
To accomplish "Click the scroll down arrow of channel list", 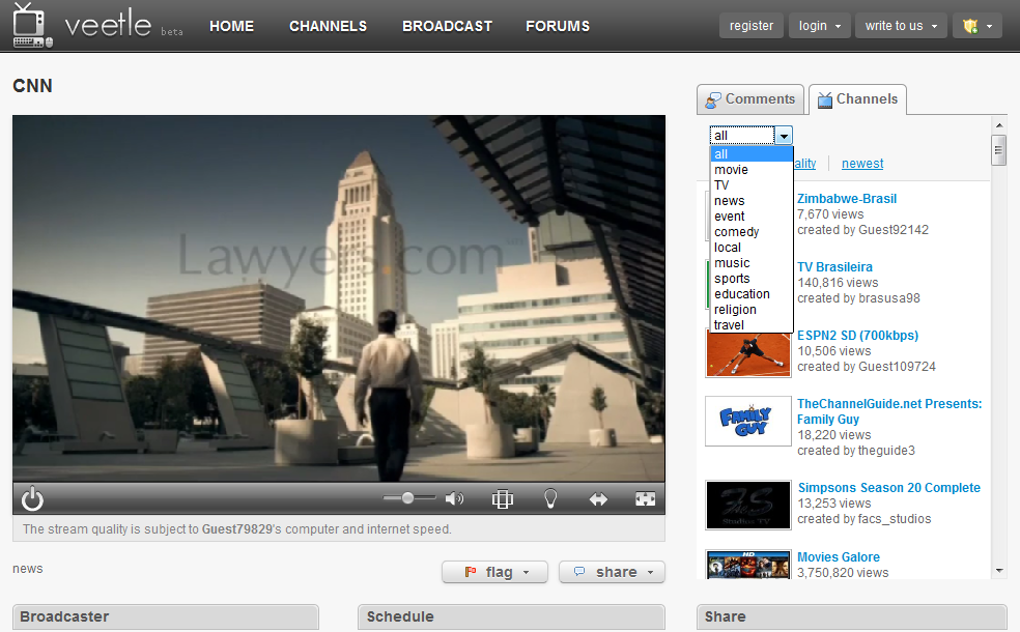I will coord(999,570).
